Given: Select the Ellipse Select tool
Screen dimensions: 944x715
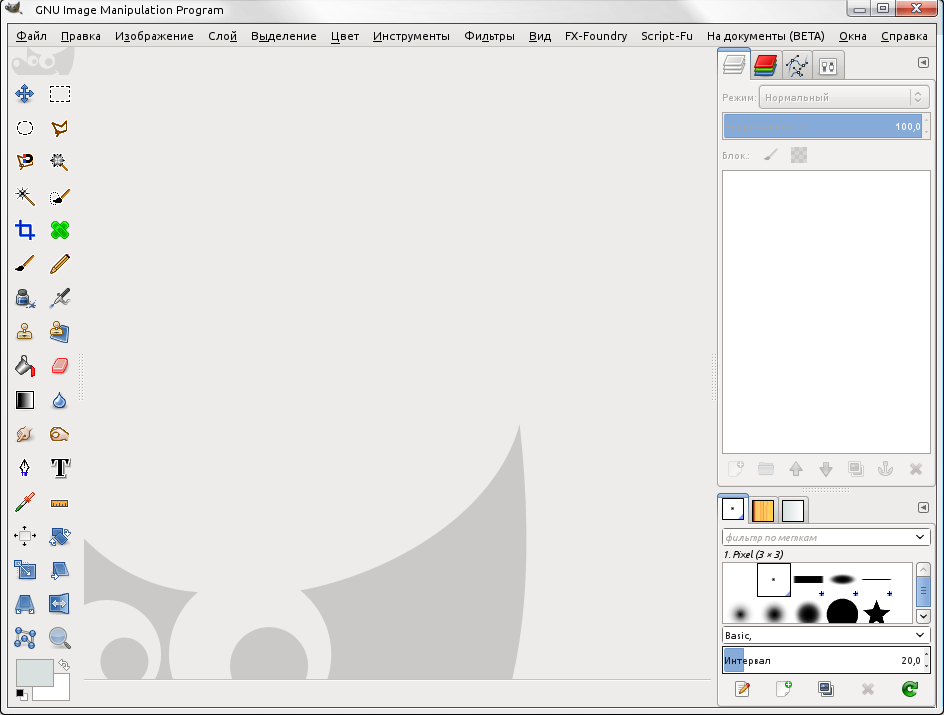Looking at the screenshot, I should [25, 128].
